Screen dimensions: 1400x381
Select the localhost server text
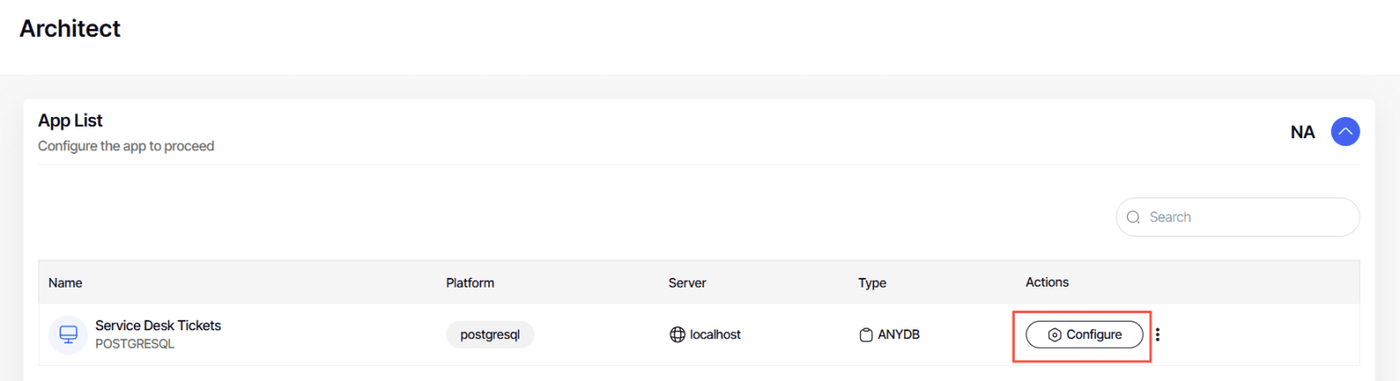click(715, 335)
